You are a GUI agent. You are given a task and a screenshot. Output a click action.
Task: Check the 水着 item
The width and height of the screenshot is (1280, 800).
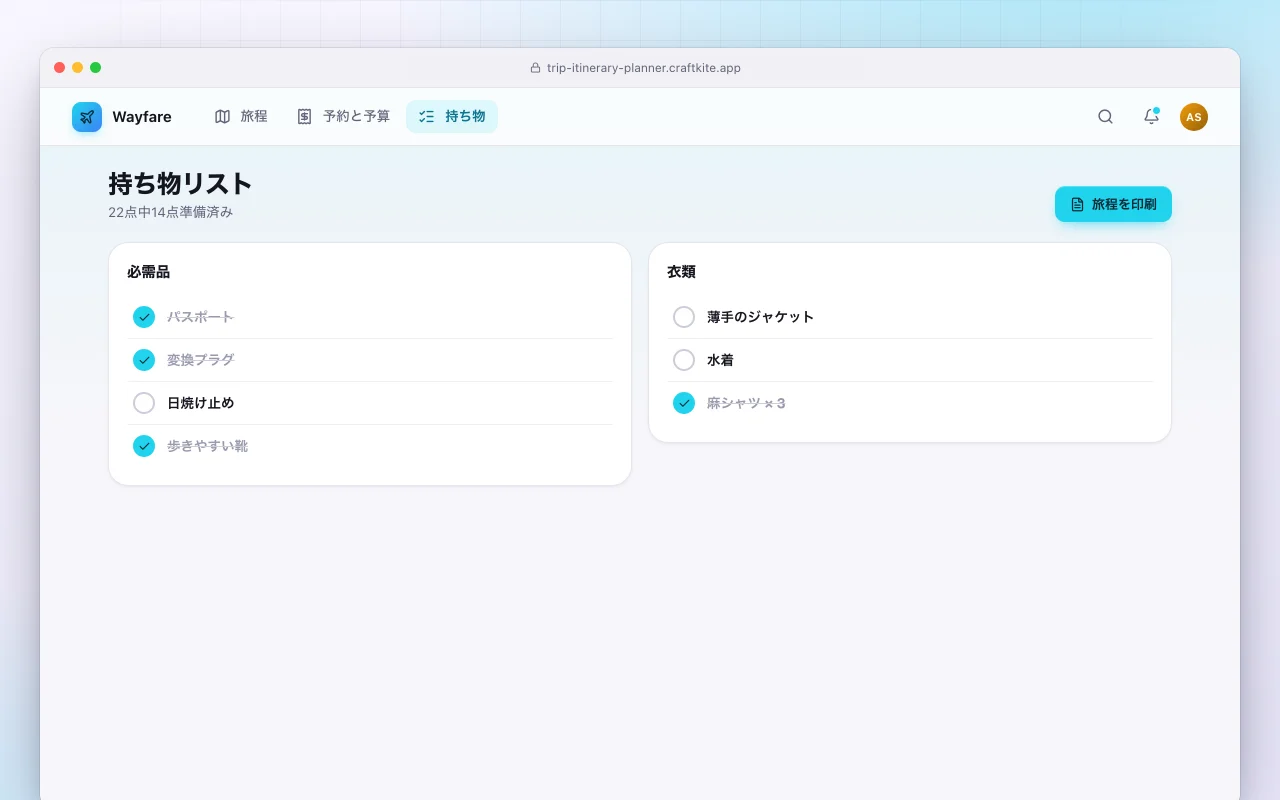coord(684,360)
